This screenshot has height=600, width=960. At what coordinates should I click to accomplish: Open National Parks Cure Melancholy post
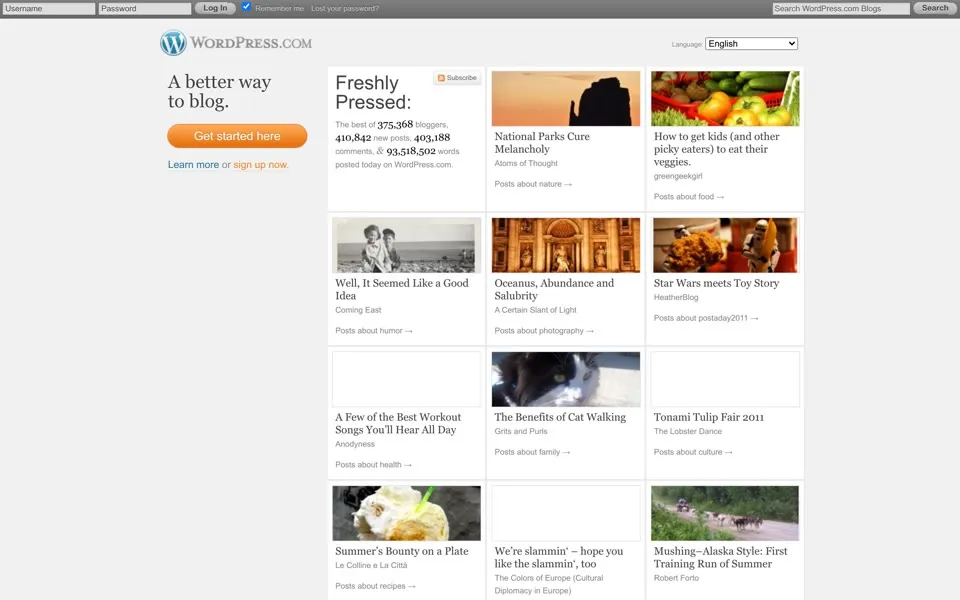coord(542,143)
